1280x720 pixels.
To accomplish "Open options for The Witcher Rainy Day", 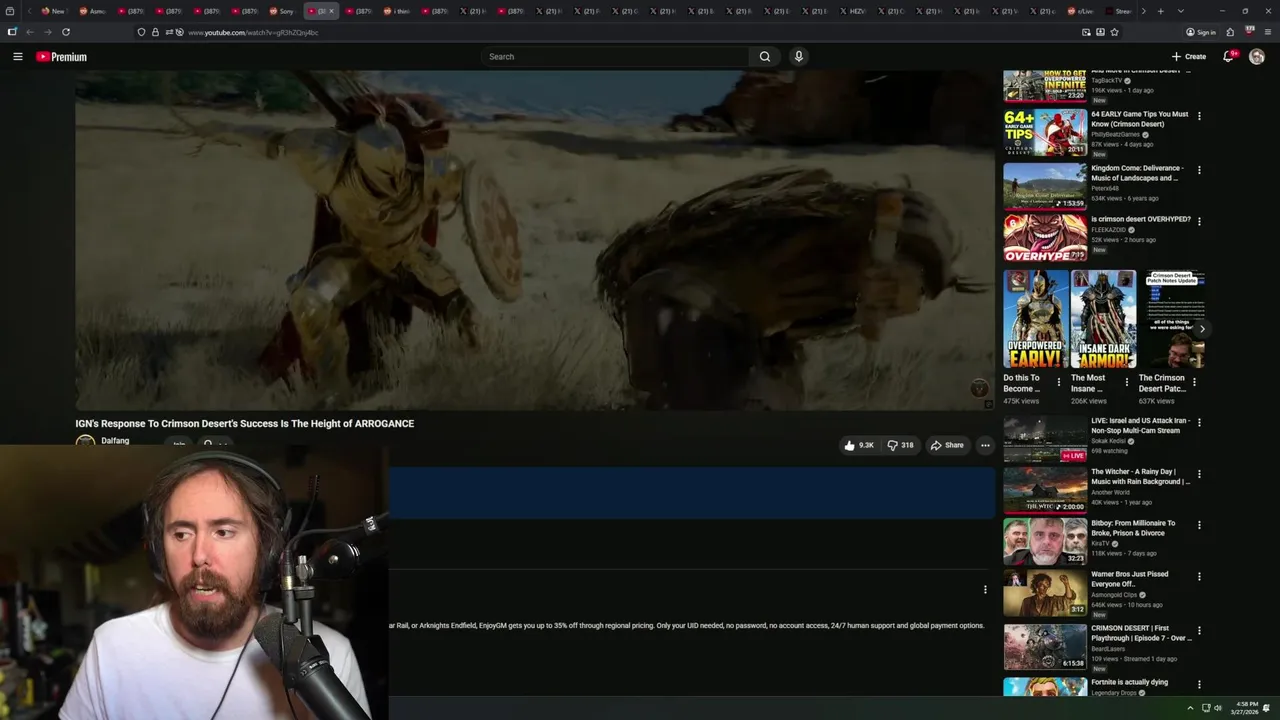I will tap(1199, 474).
